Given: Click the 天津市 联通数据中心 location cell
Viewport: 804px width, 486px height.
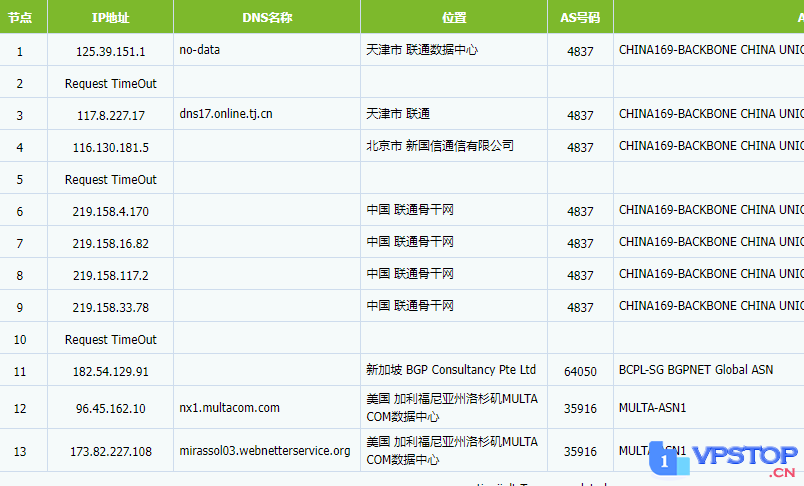Looking at the screenshot, I should 454,50.
